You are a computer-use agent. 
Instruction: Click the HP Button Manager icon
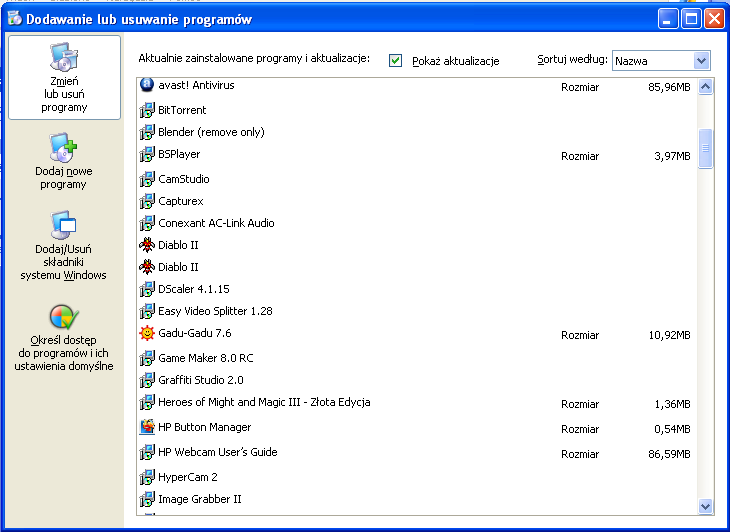(147, 427)
